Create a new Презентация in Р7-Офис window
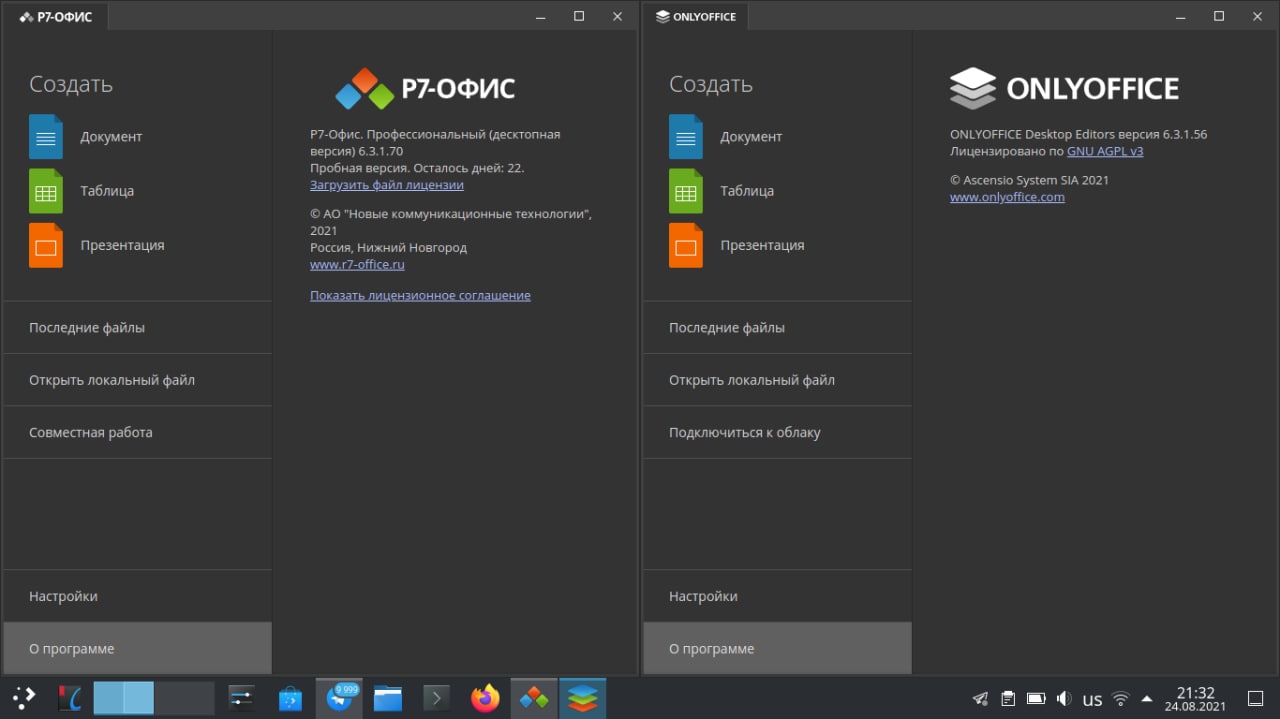The width and height of the screenshot is (1280, 719). point(97,245)
